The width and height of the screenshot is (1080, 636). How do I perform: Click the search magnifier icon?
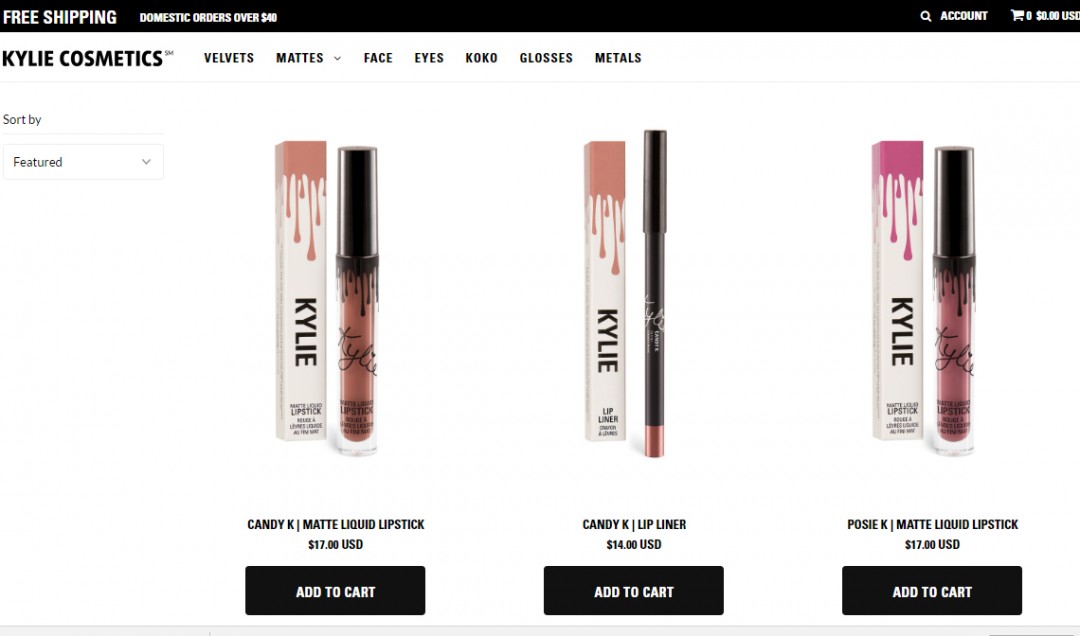click(926, 16)
